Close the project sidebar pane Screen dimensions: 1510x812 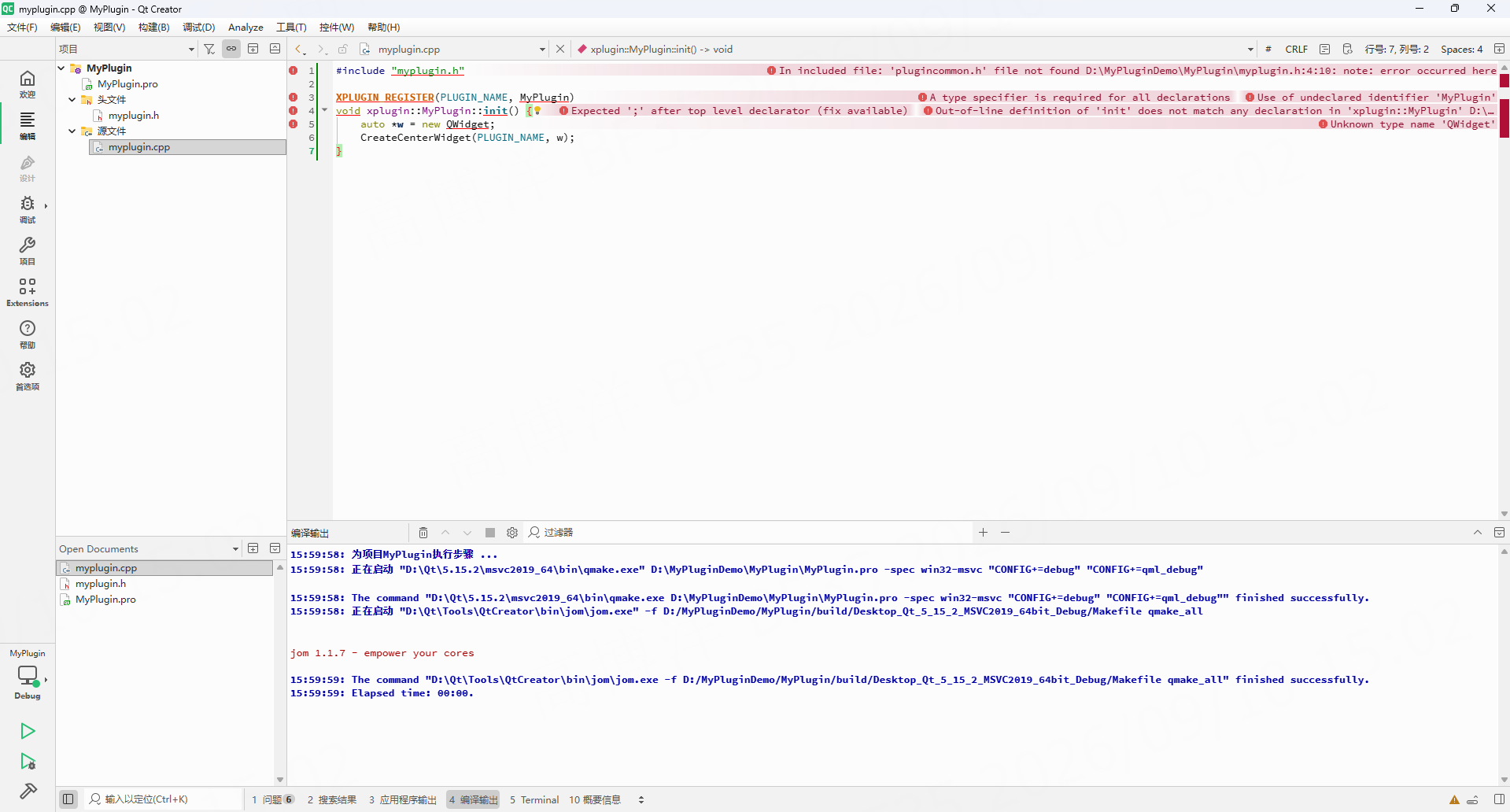tap(275, 49)
